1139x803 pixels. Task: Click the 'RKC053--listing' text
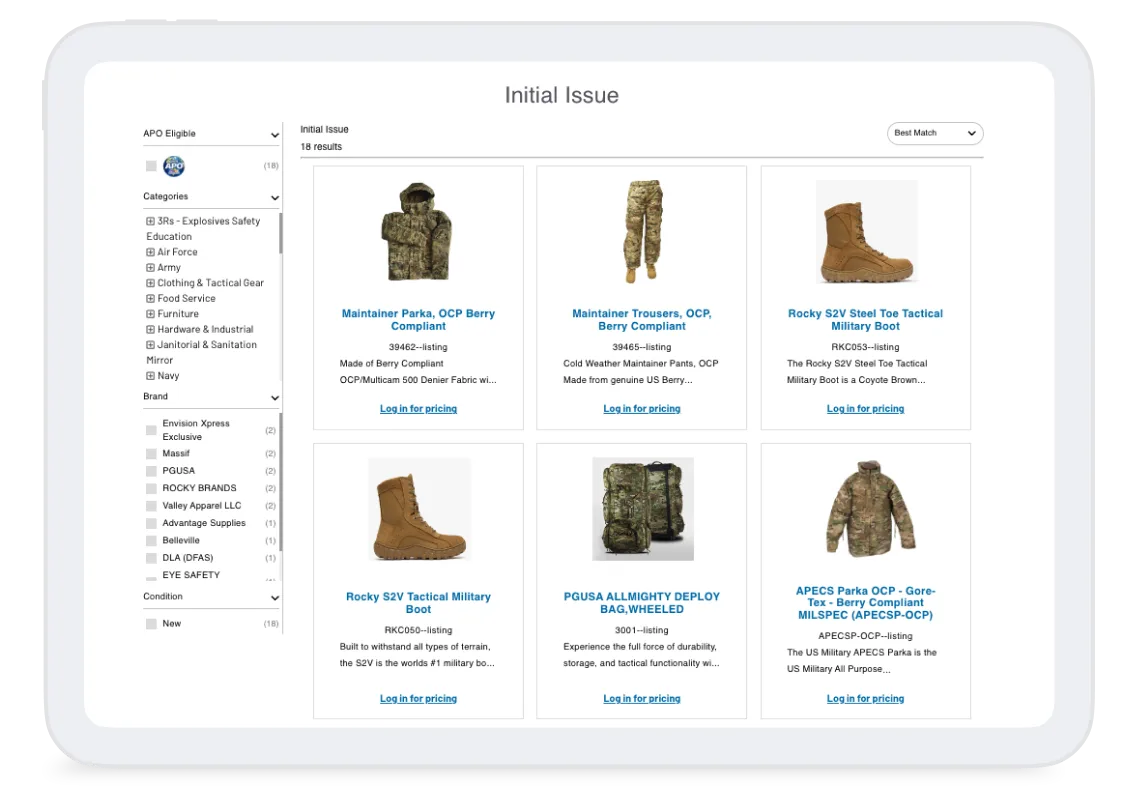[865, 347]
